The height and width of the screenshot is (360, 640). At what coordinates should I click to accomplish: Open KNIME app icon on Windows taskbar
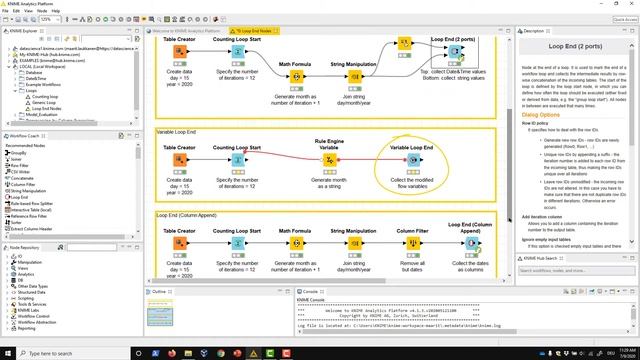click(253, 353)
